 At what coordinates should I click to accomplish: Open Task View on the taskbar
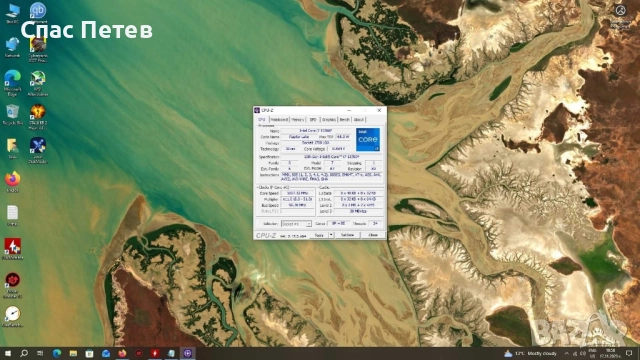[40, 353]
